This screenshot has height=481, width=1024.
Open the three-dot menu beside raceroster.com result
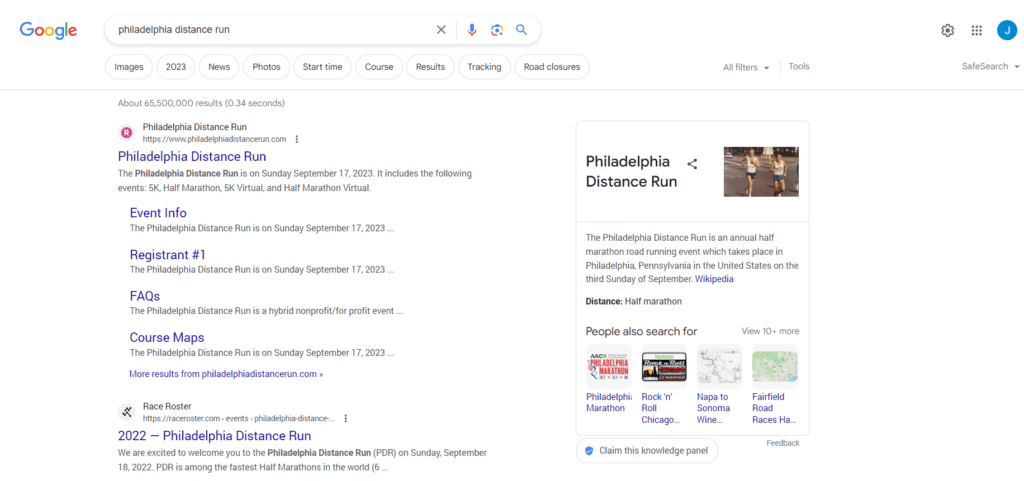[346, 418]
